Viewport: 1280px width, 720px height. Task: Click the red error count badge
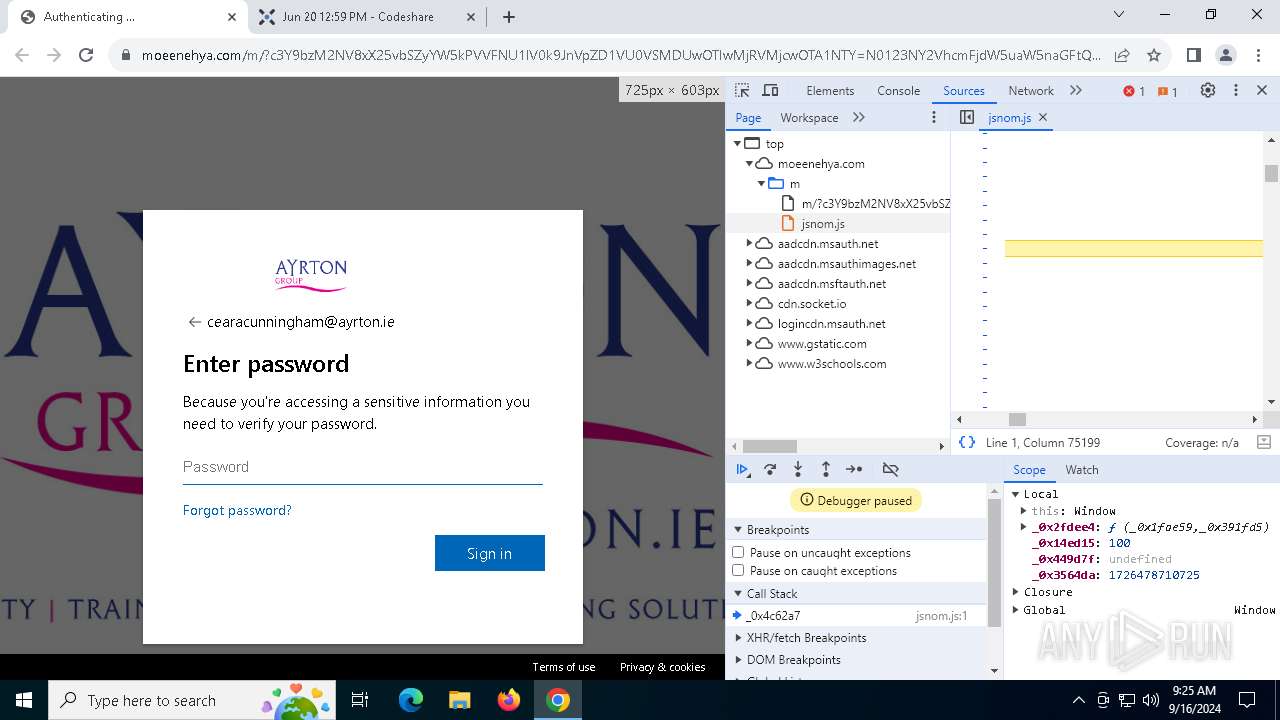pos(1134,91)
